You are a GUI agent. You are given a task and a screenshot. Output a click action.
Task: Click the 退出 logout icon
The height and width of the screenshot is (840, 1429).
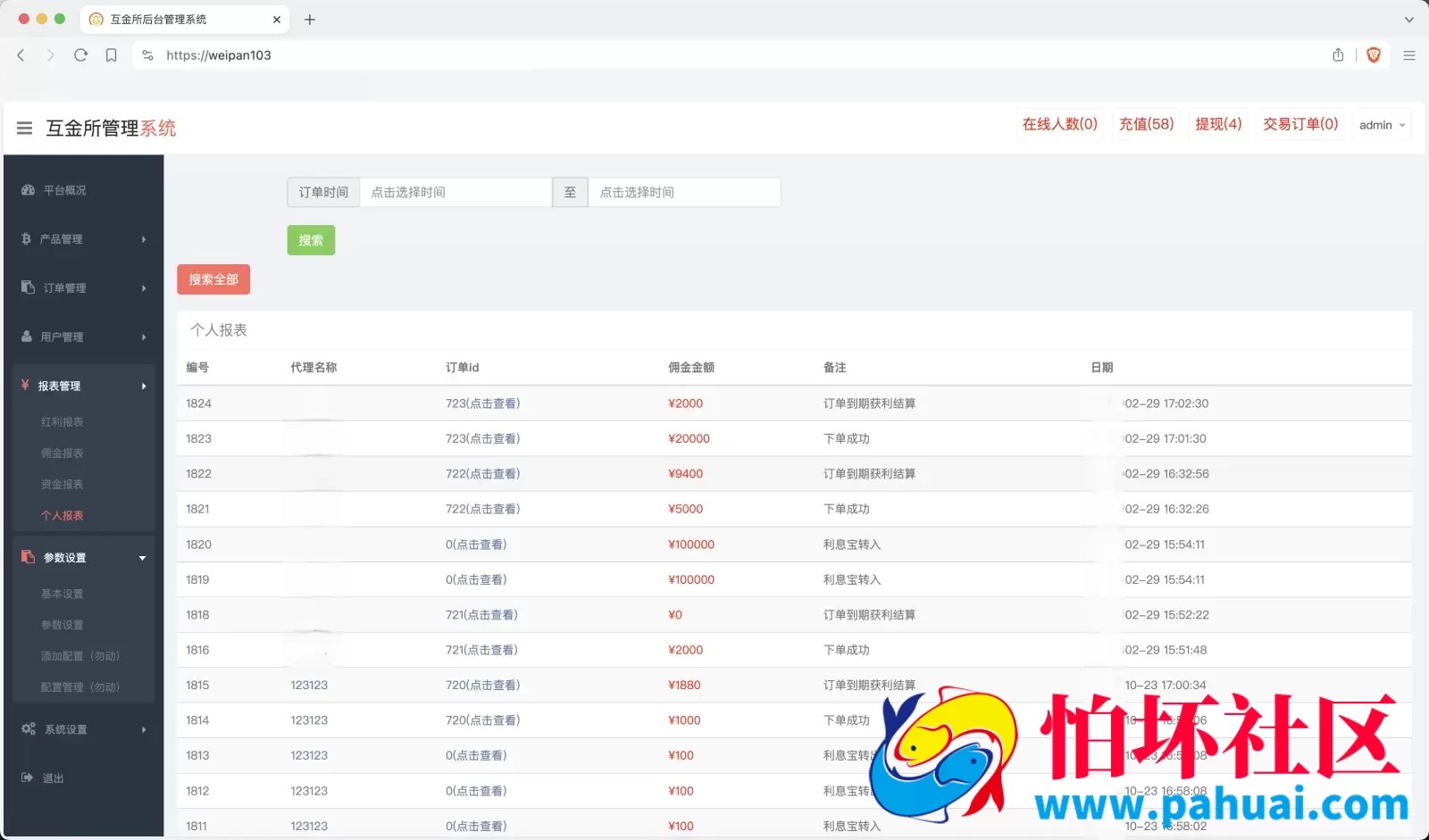point(27,778)
